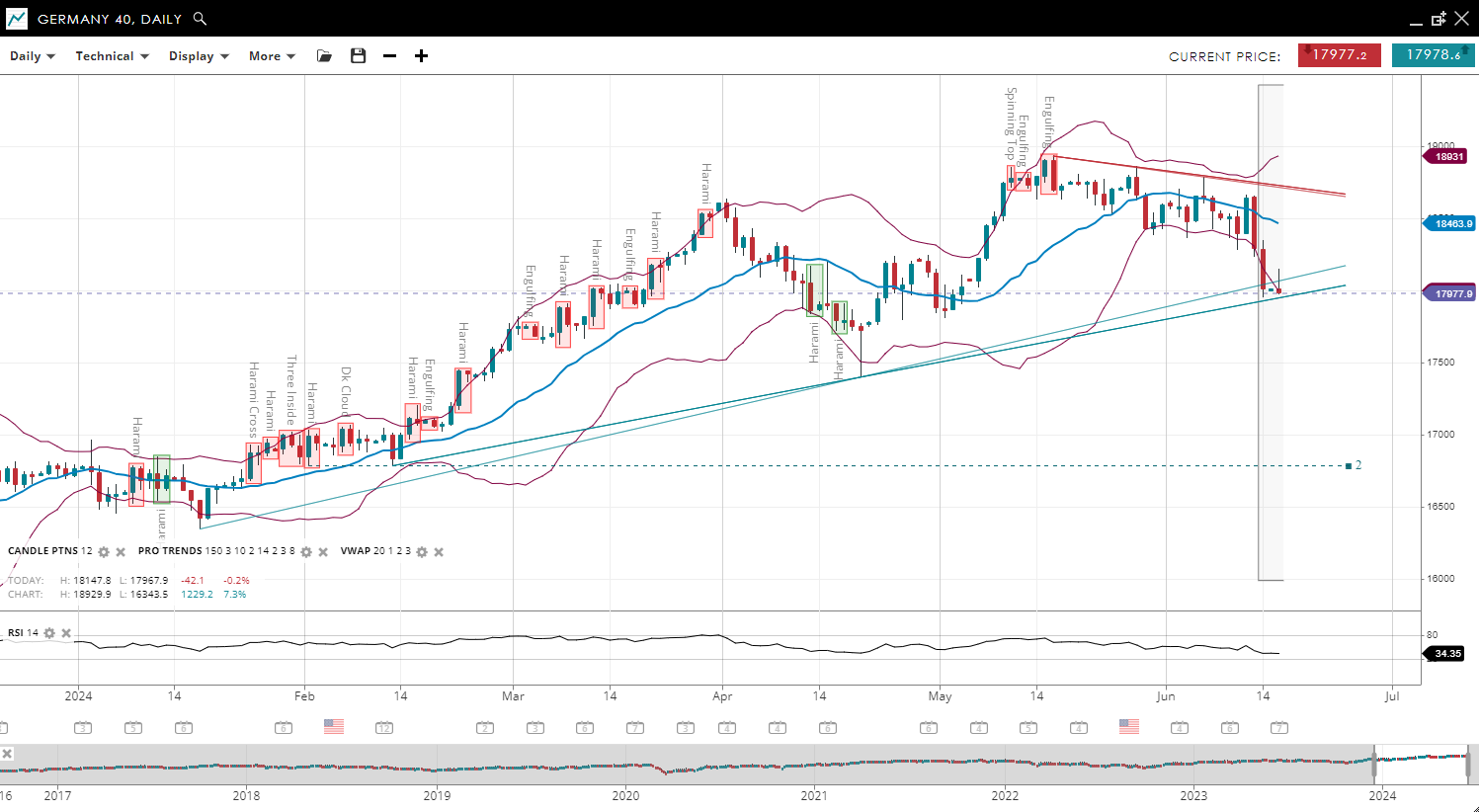Zoom out with the minus icon
1479x812 pixels.
(x=389, y=56)
